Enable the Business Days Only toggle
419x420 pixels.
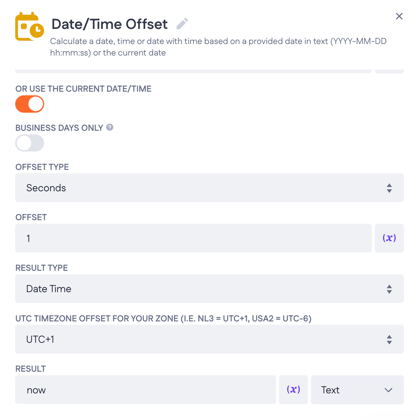tap(30, 143)
